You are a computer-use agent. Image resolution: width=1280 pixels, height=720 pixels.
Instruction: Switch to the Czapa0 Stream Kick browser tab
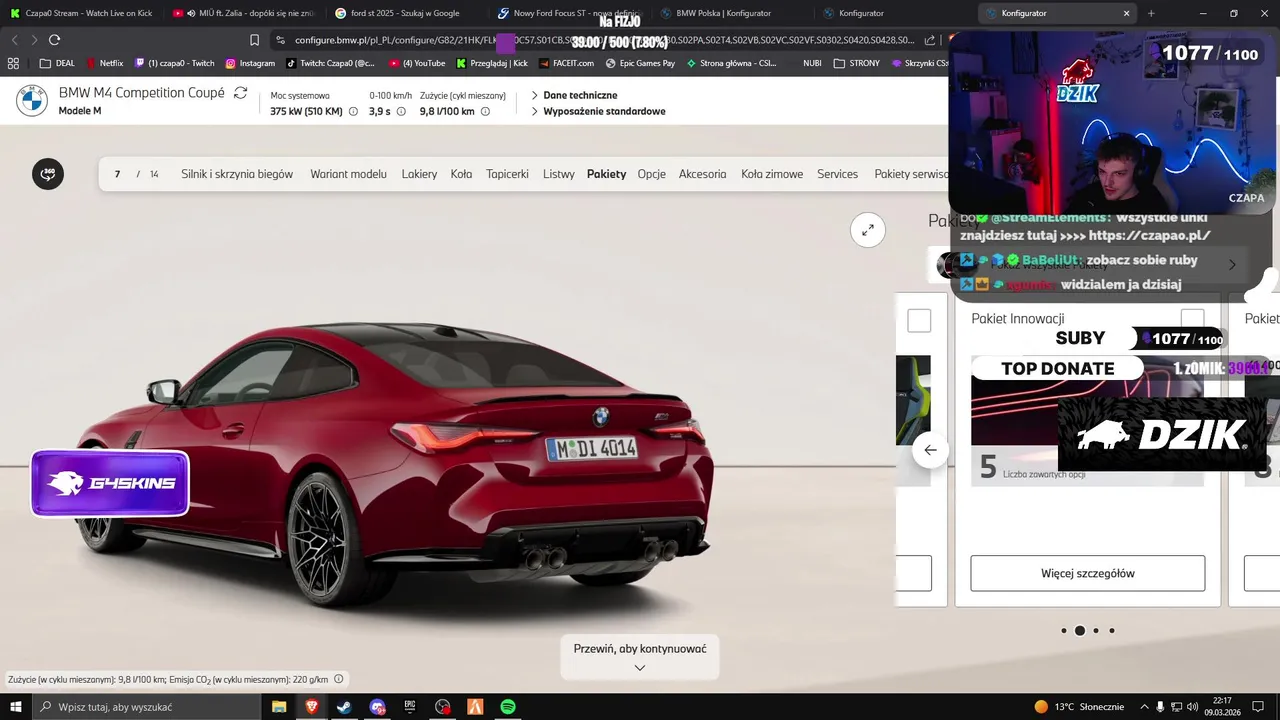[x=80, y=13]
